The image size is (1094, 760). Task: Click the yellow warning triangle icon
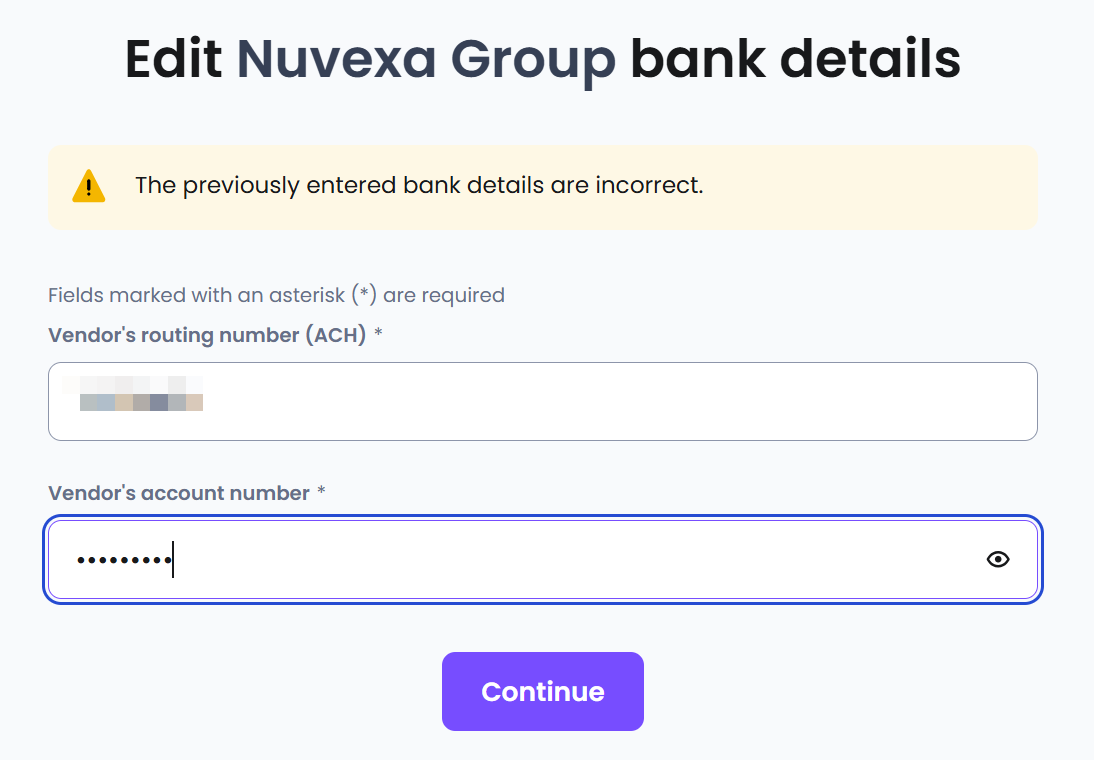pyautogui.click(x=89, y=186)
